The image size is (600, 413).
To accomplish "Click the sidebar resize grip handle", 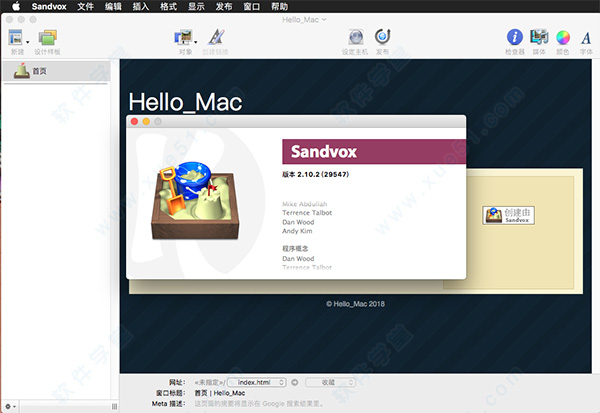I will 114,406.
